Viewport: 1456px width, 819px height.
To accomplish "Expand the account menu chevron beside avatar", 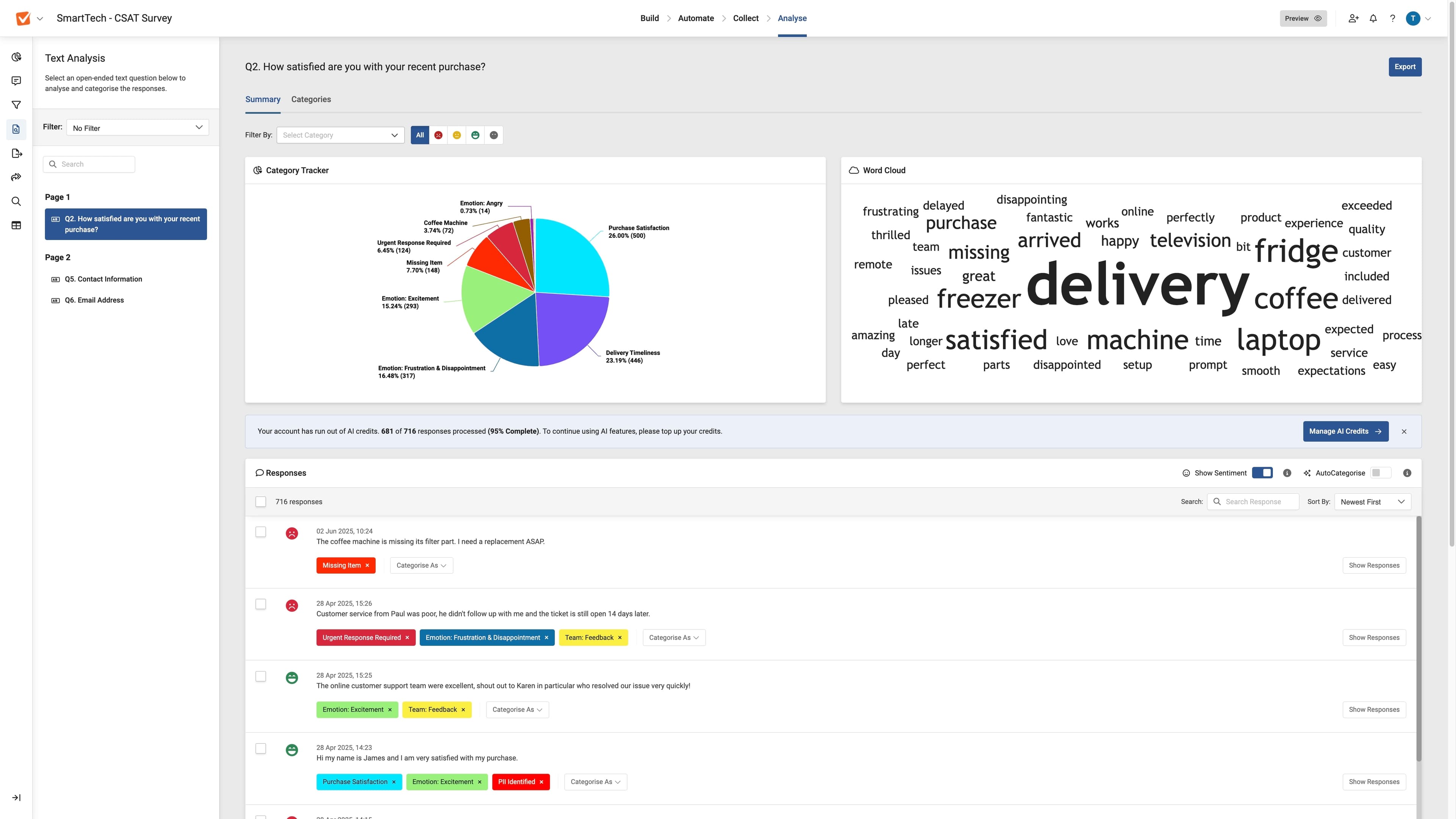I will click(x=1428, y=19).
